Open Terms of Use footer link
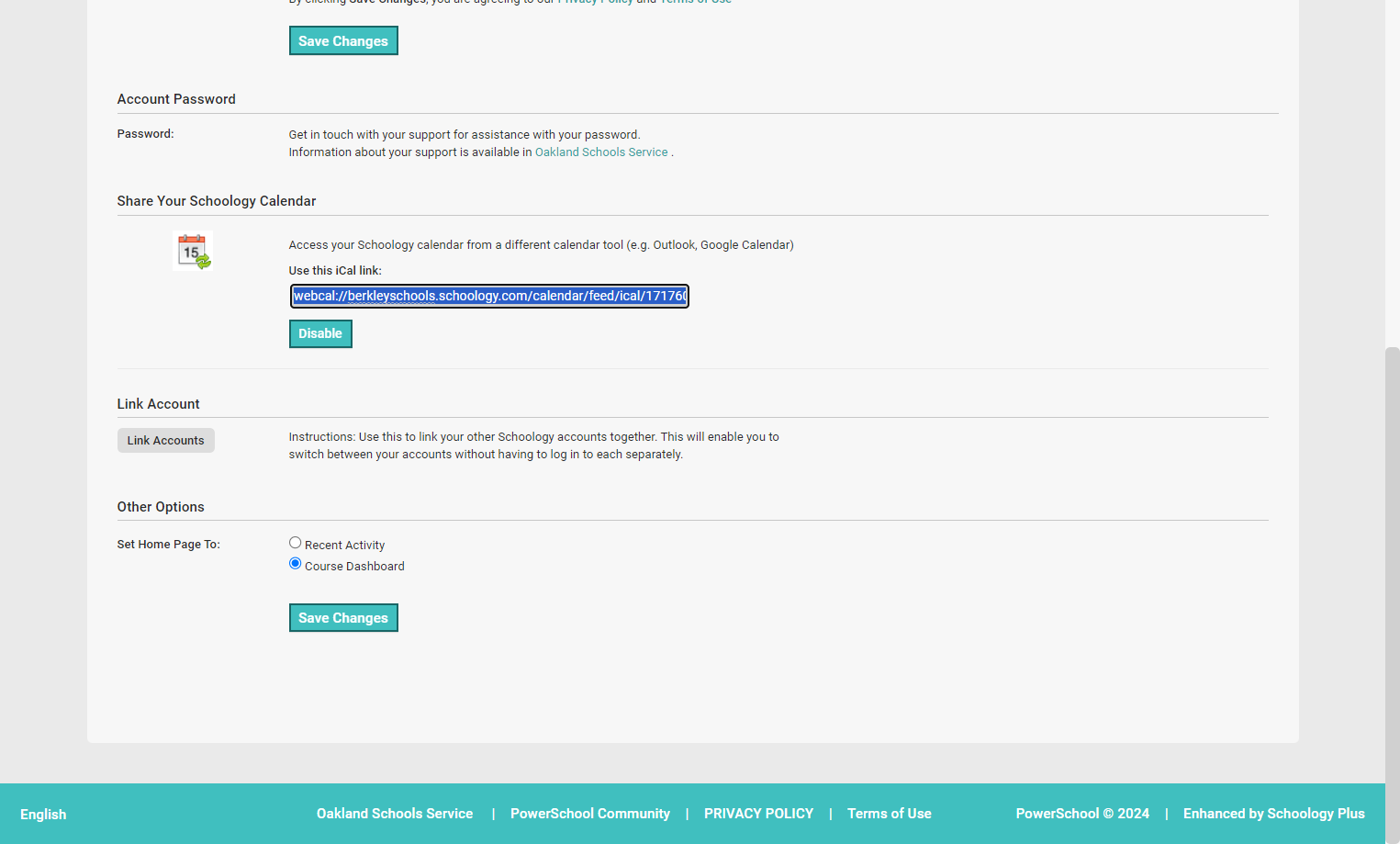The height and width of the screenshot is (844, 1400). [x=890, y=814]
